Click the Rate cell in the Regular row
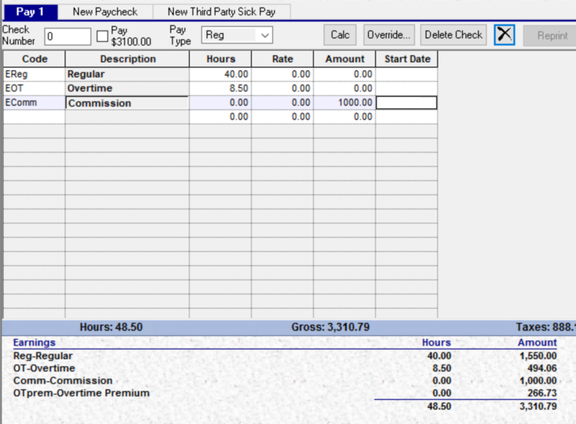576x424 pixels. (282, 74)
